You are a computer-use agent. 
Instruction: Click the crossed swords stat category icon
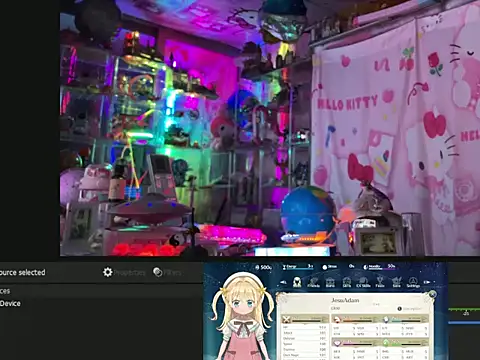(287, 320)
